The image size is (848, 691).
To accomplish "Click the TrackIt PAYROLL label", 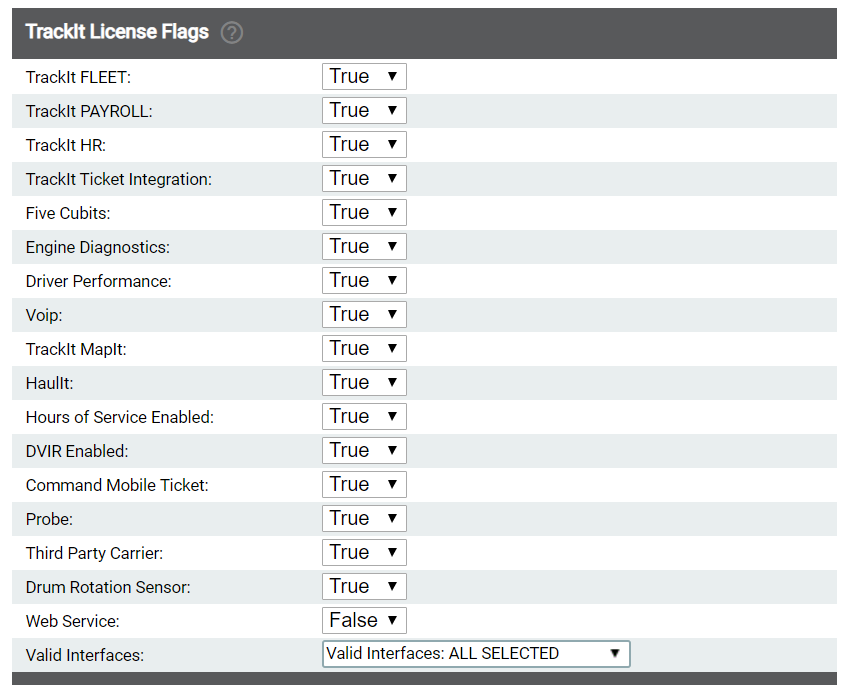I will (89, 111).
